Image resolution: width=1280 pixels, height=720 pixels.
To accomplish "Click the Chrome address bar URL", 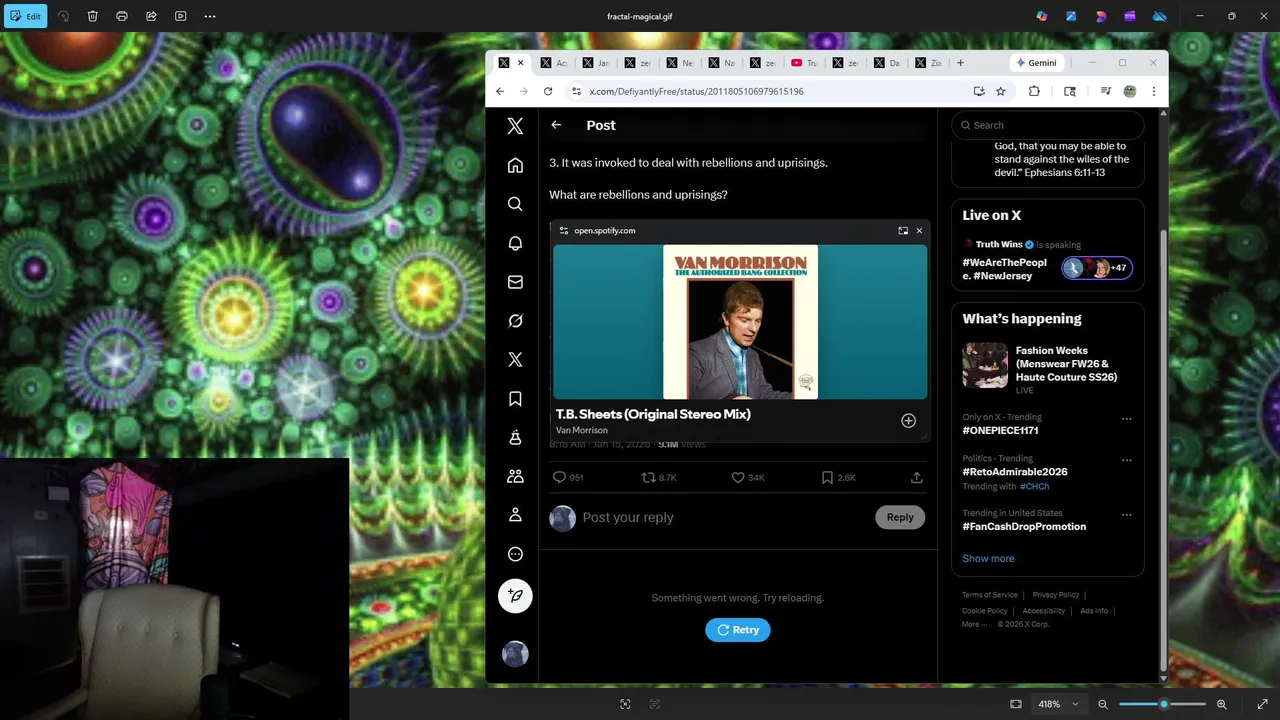I will point(696,91).
